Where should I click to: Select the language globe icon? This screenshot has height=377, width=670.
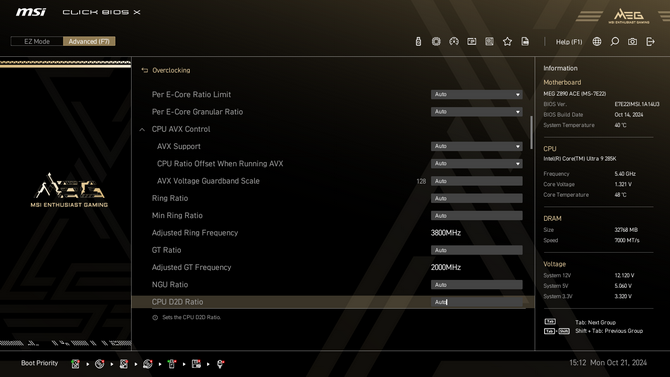tap(597, 41)
